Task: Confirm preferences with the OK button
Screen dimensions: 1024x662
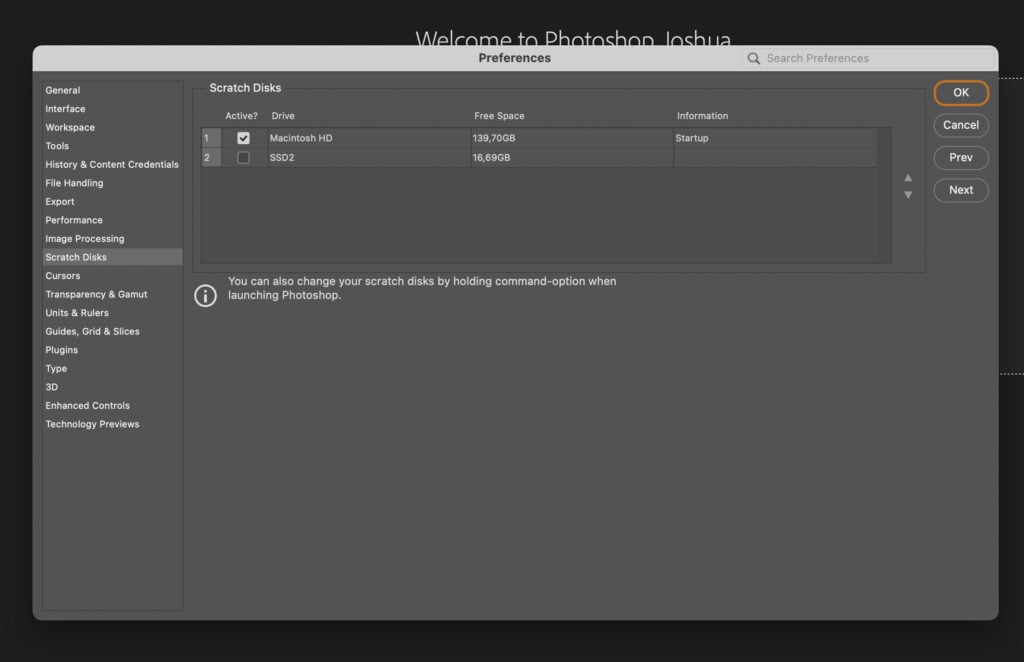Action: 960,92
